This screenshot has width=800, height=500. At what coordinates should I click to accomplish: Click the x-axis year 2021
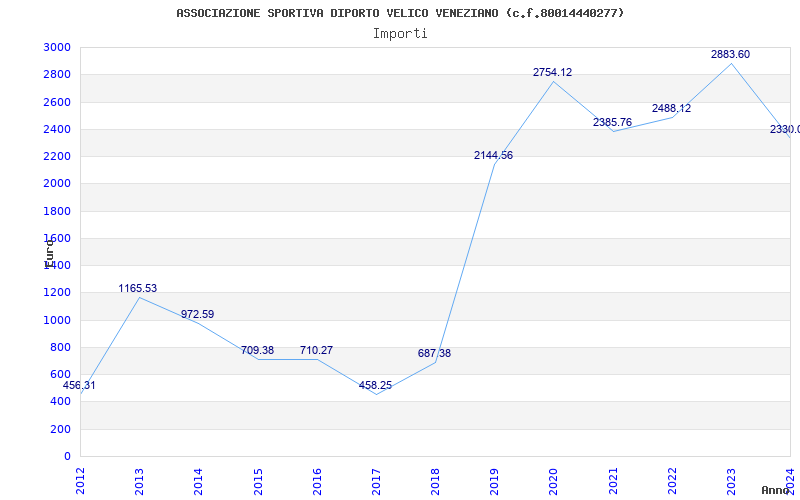pos(613,481)
